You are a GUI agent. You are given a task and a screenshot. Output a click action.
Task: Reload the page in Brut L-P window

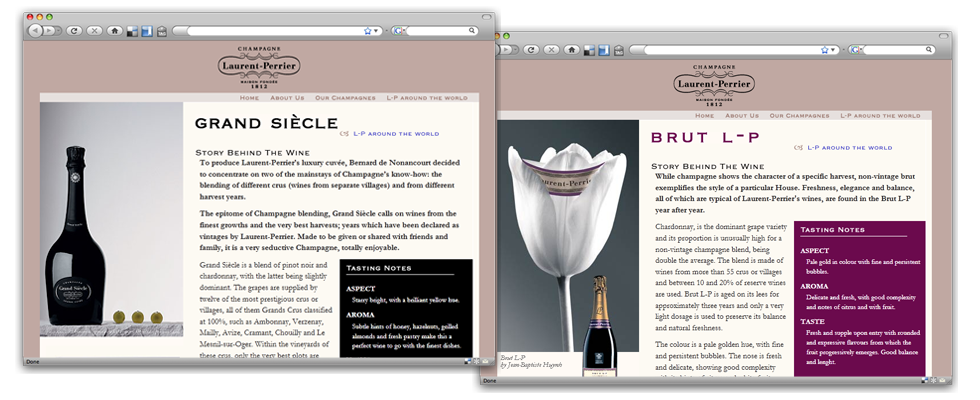[x=530, y=49]
